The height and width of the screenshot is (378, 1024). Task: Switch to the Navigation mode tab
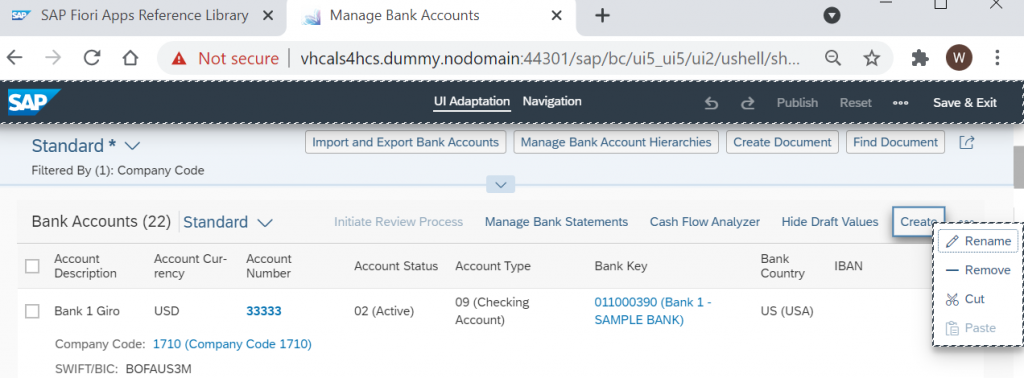(552, 101)
